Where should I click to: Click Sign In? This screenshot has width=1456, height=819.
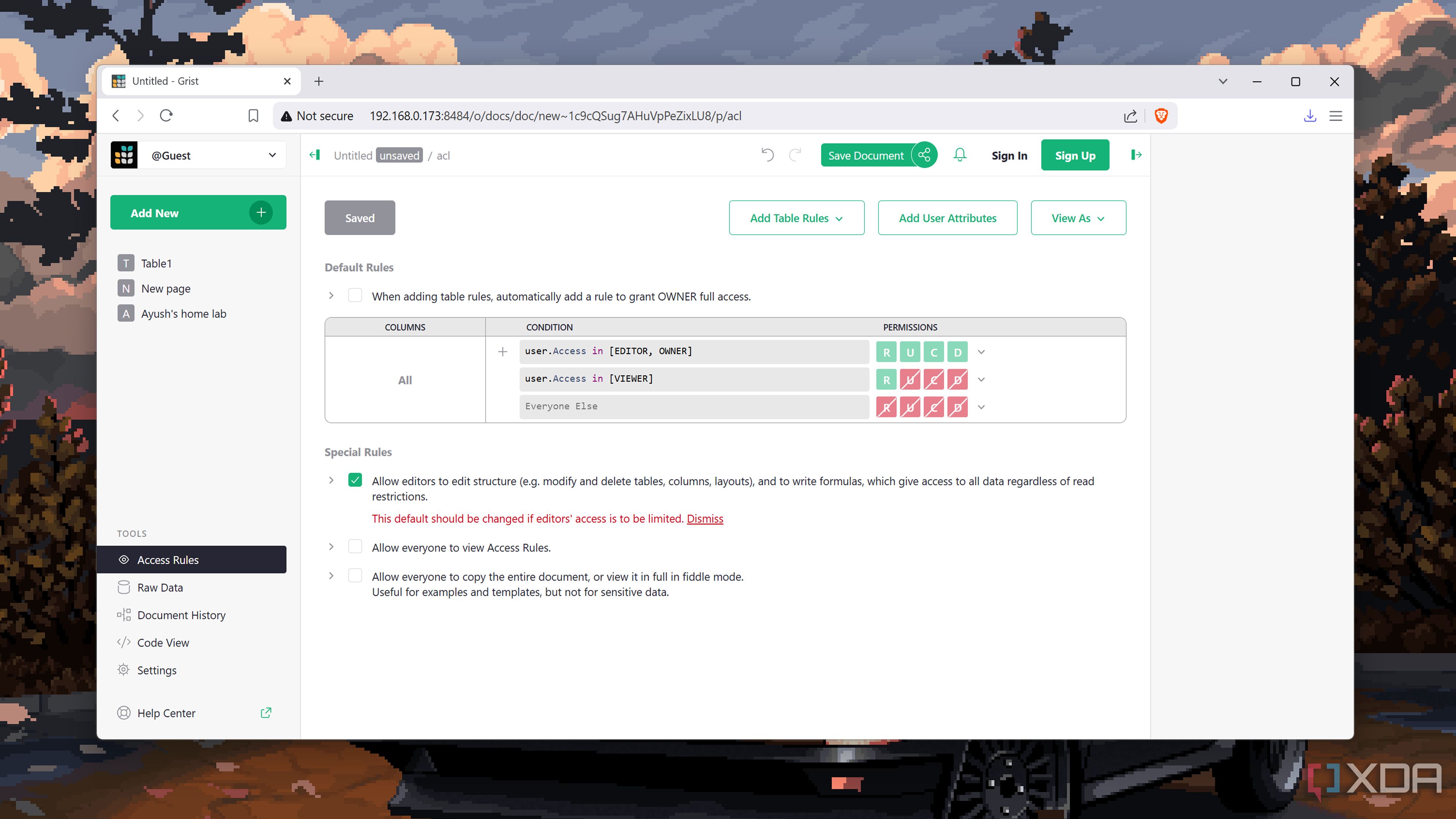pos(1009,155)
